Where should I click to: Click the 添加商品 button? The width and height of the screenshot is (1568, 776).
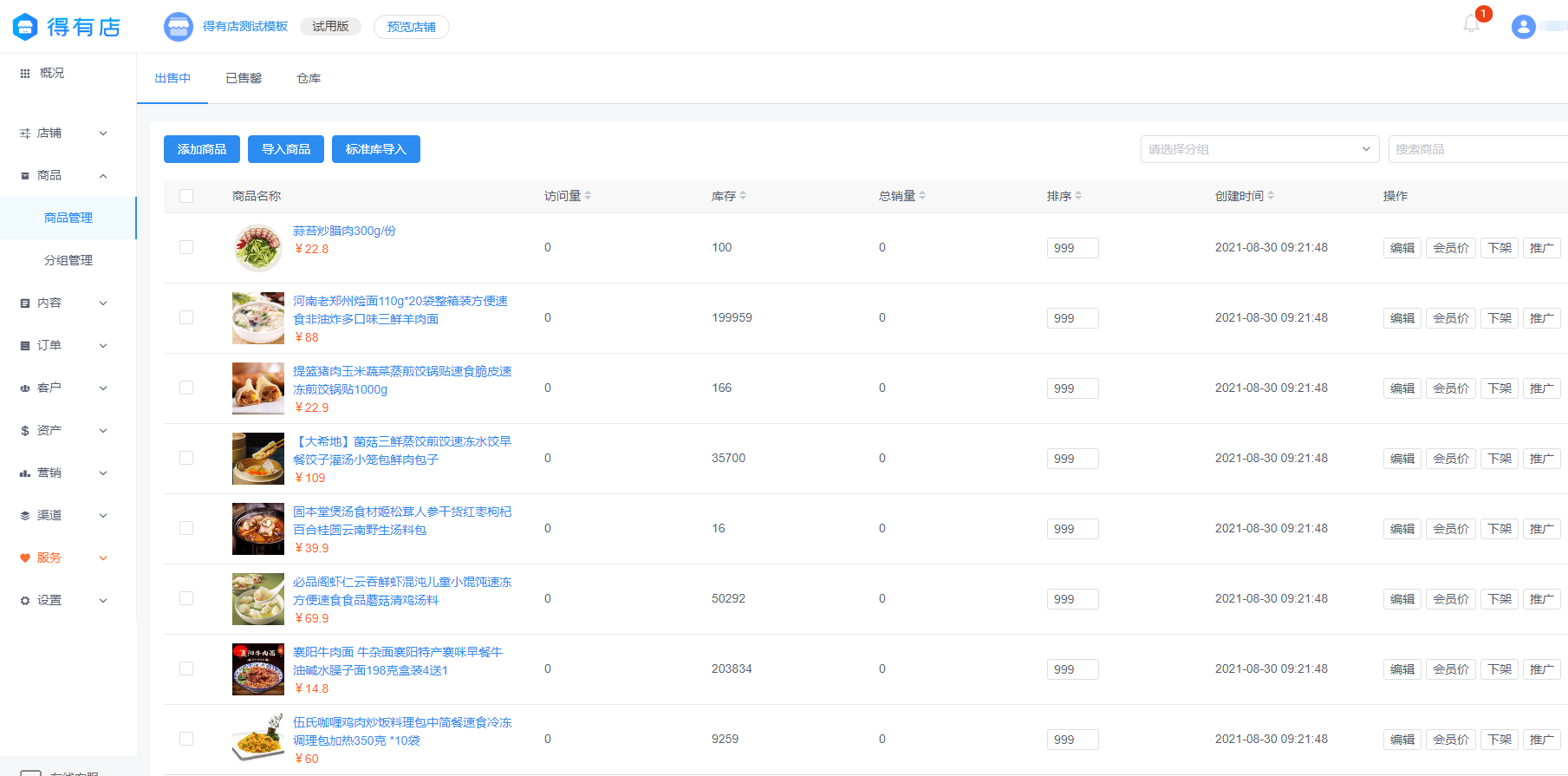(x=202, y=149)
